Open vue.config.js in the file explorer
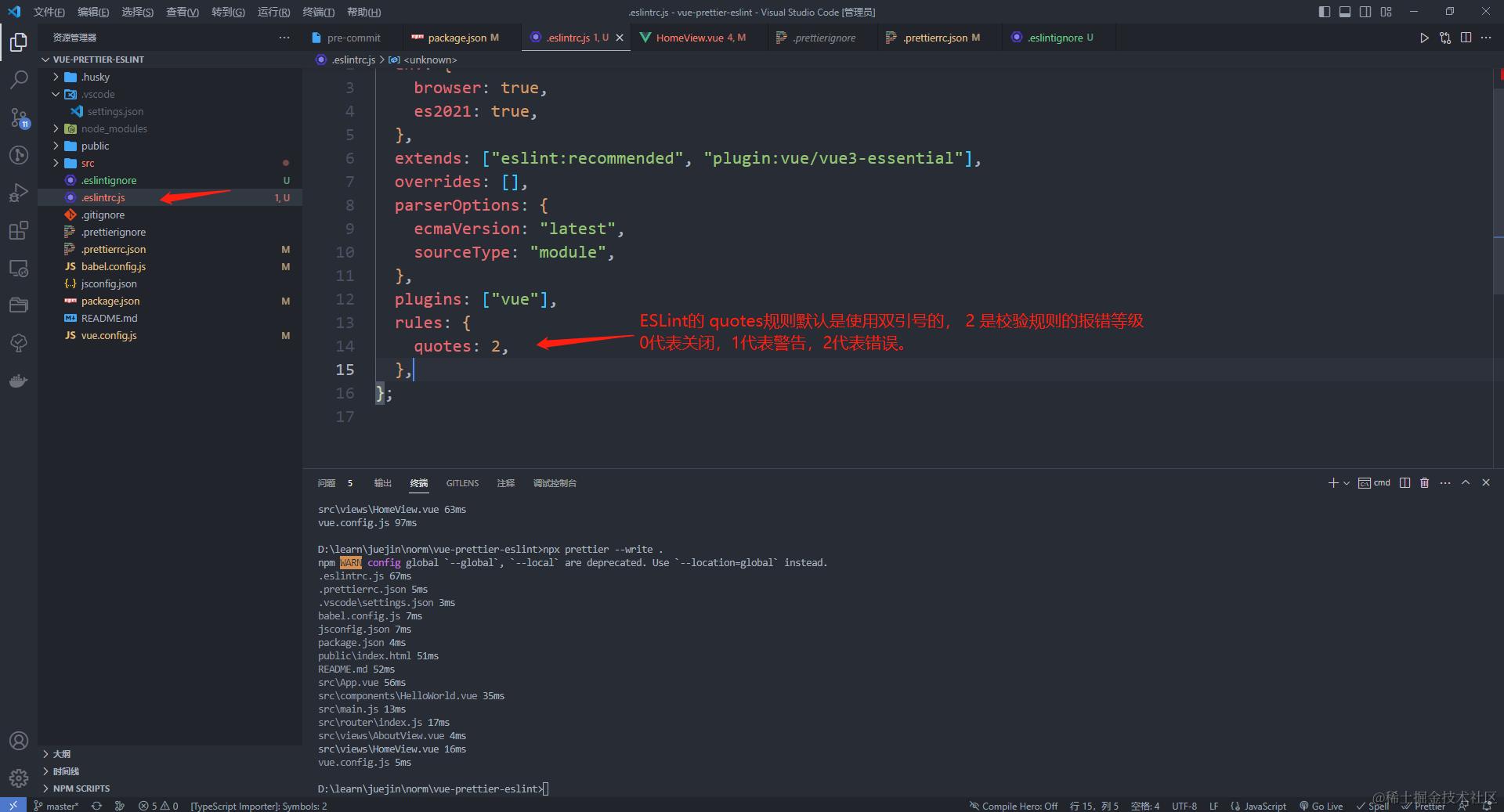This screenshot has width=1504, height=812. pos(170,335)
